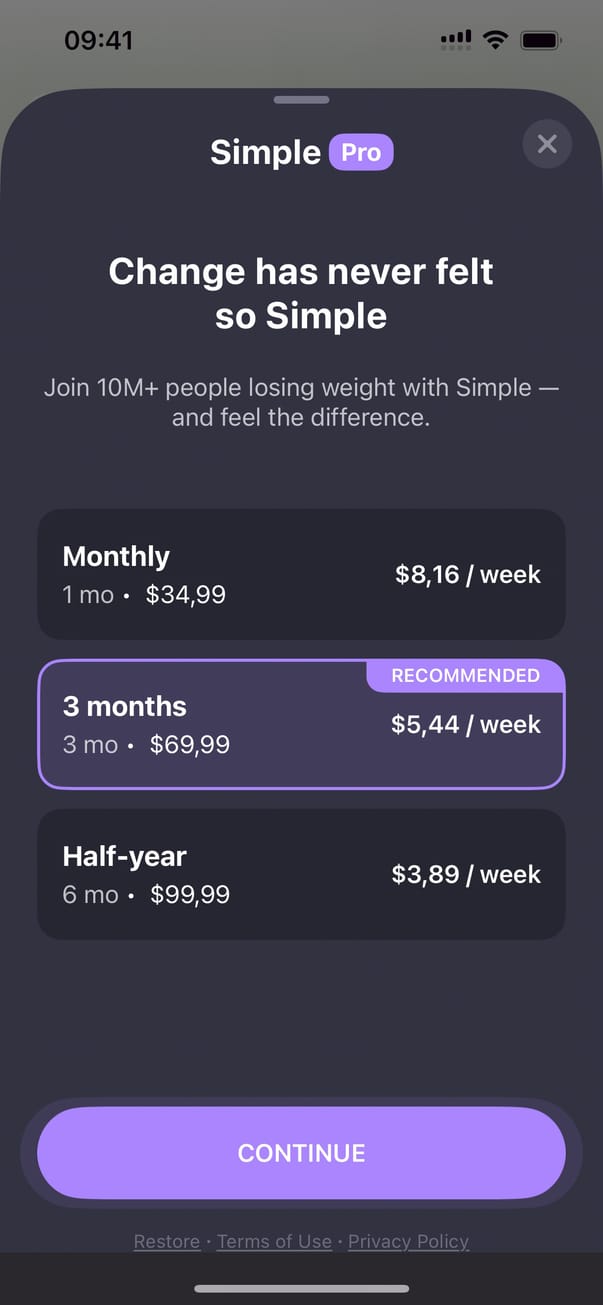This screenshot has width=603, height=1305.
Task: Select the 3 months plan
Action: click(301, 724)
